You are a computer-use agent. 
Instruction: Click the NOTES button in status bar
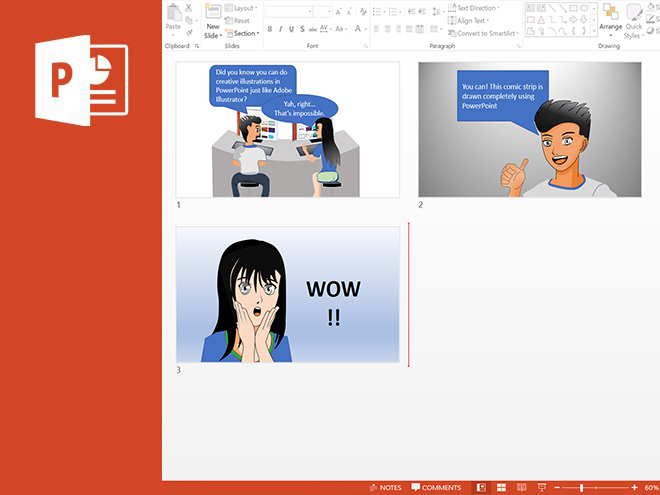point(385,487)
